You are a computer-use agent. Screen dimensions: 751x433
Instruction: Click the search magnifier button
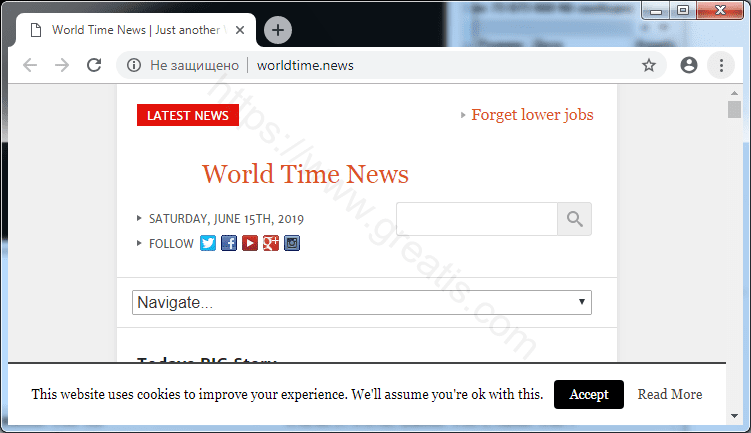point(574,219)
